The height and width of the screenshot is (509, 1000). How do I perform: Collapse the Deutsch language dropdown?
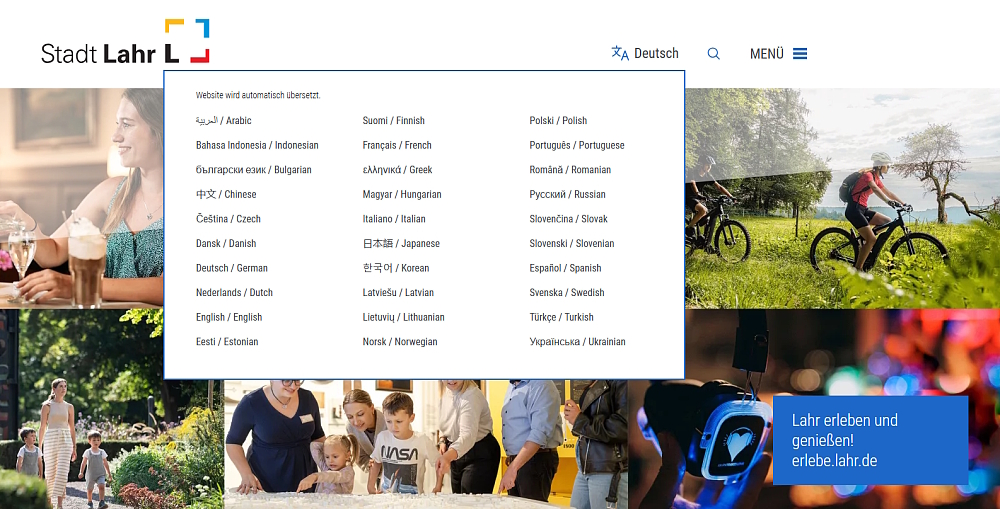[x=655, y=54]
